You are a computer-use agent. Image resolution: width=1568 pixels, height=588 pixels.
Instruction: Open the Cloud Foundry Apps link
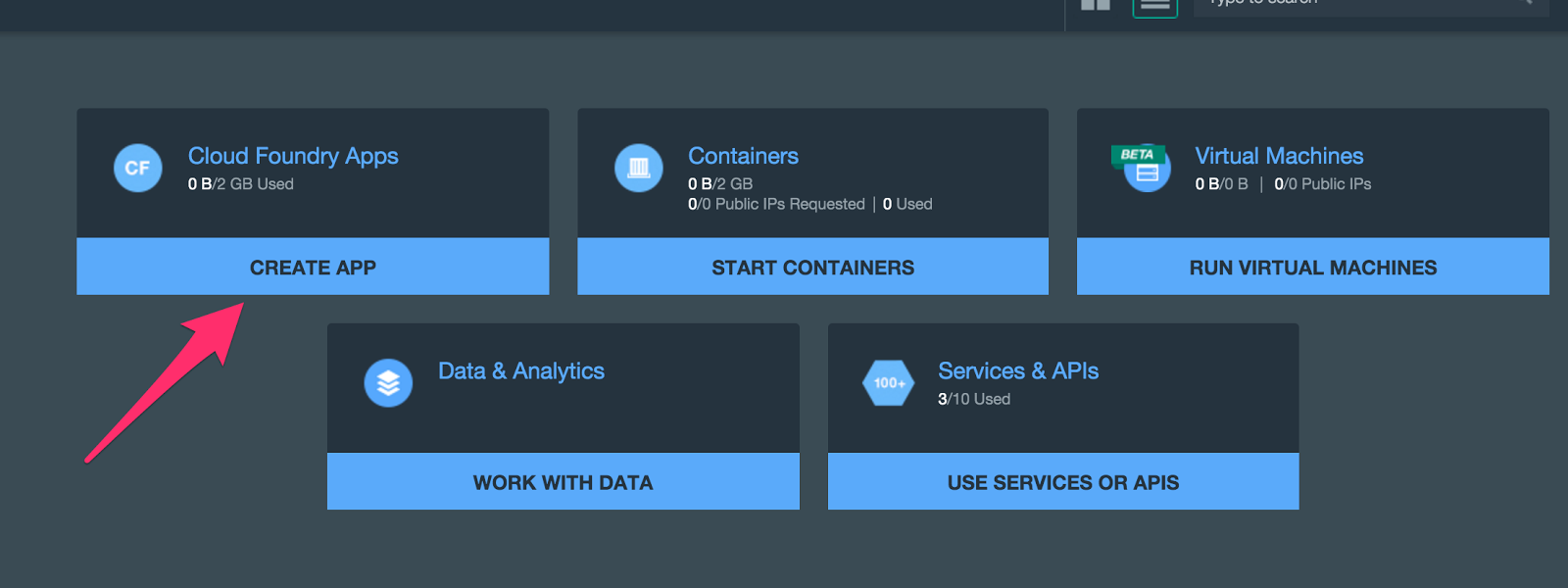[x=293, y=157]
